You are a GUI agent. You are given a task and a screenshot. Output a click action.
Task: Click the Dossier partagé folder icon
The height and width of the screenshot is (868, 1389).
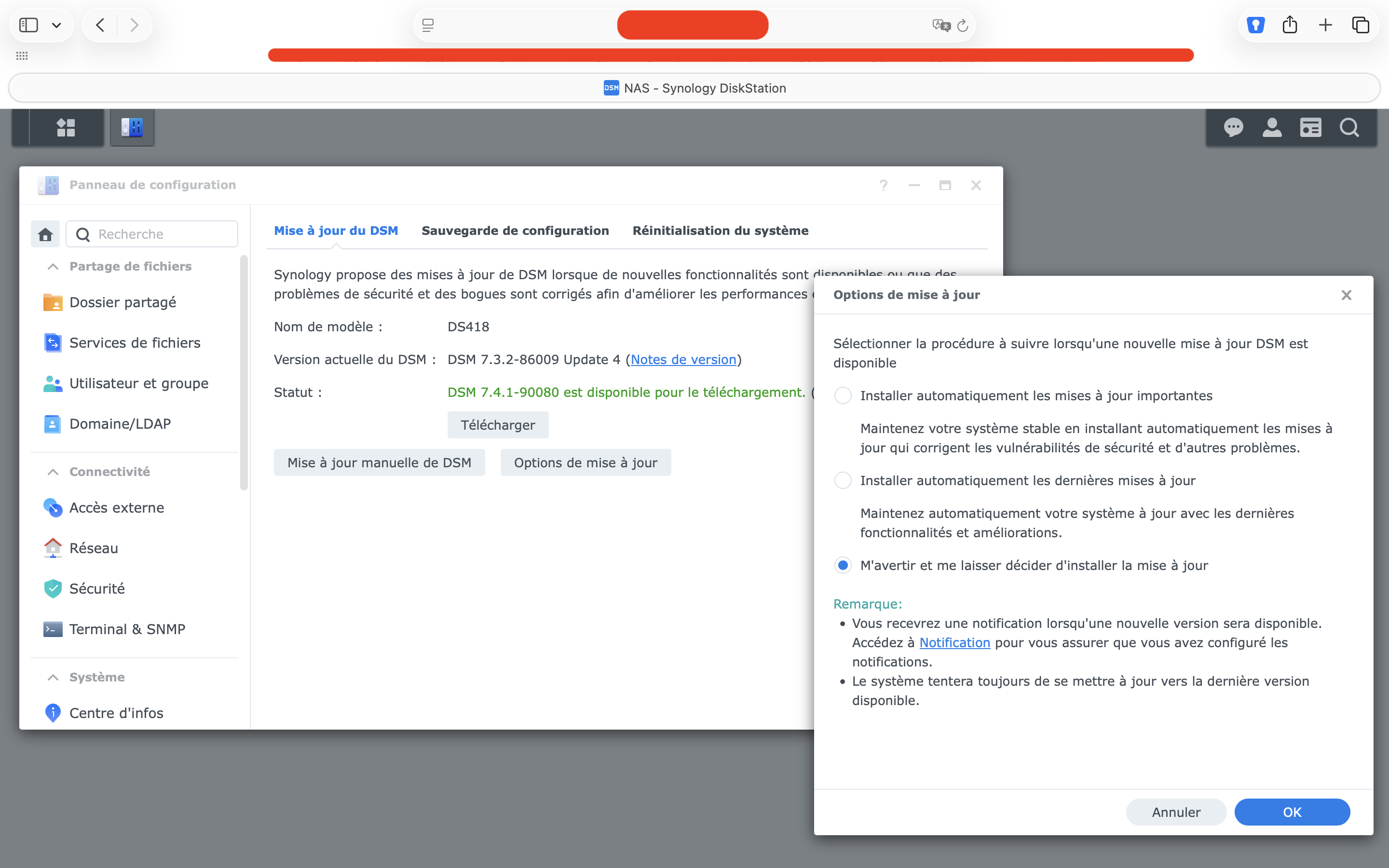[x=53, y=302]
